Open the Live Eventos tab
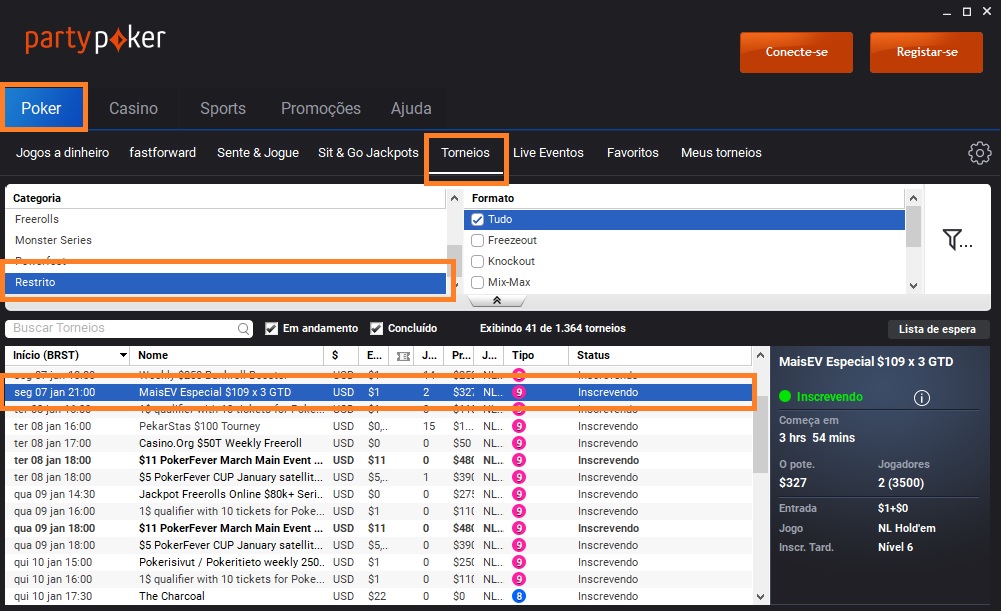This screenshot has height=611, width=1001. coord(548,153)
